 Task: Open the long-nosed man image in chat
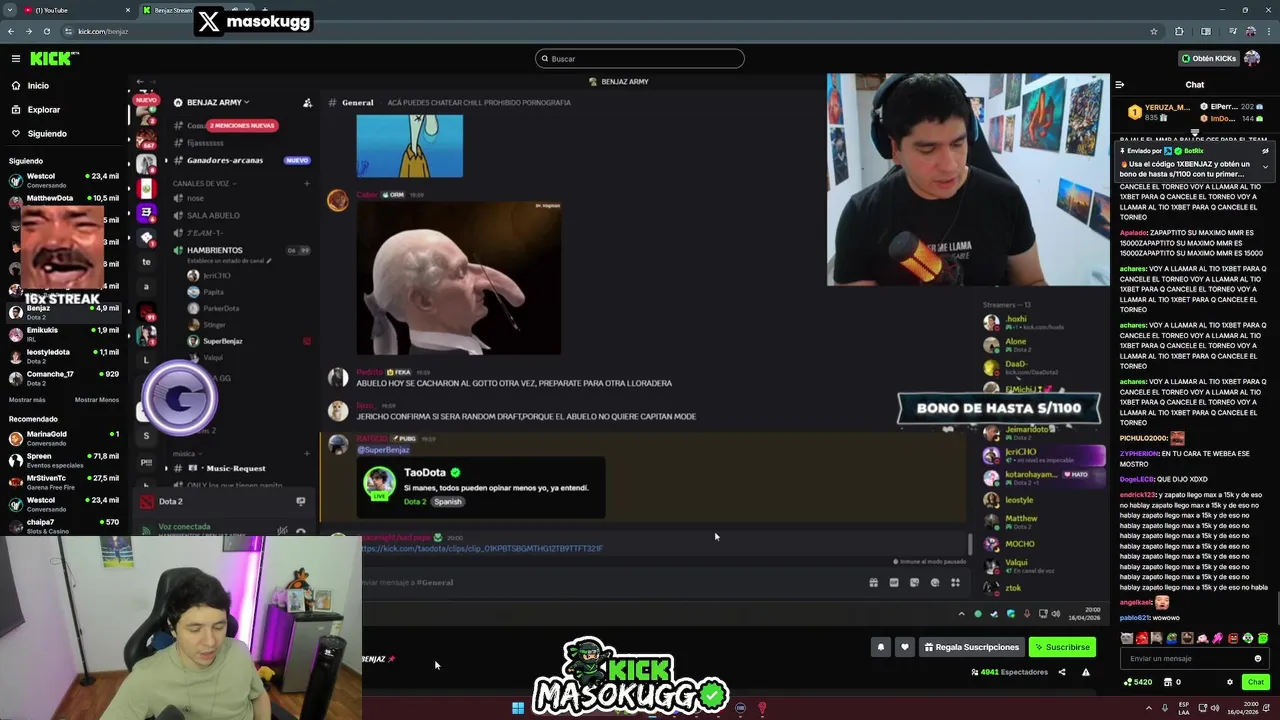point(458,278)
